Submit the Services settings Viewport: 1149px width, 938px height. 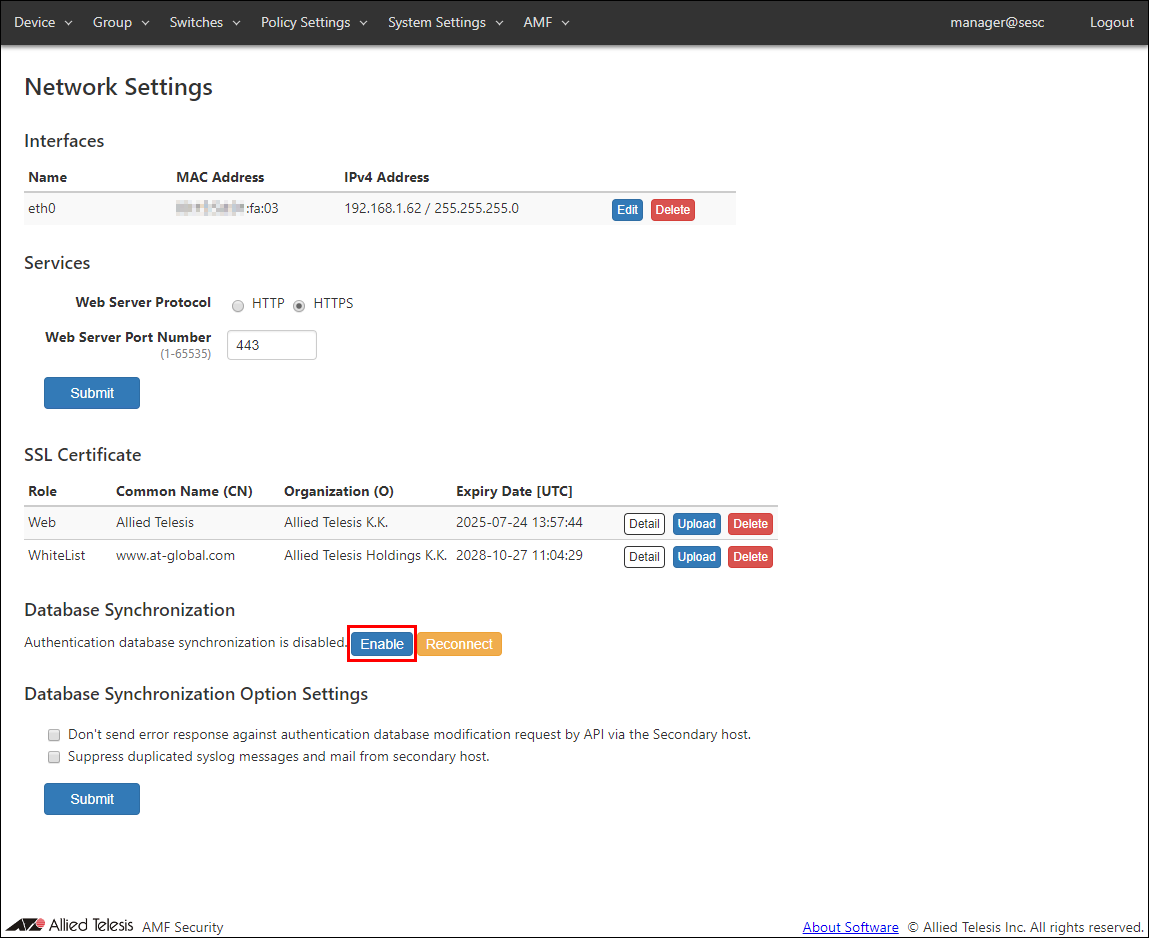point(92,393)
